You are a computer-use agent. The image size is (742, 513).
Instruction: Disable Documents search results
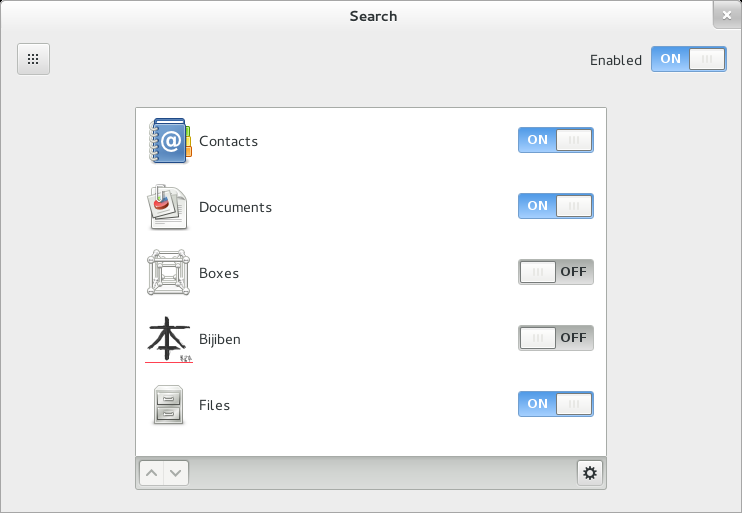coord(556,206)
